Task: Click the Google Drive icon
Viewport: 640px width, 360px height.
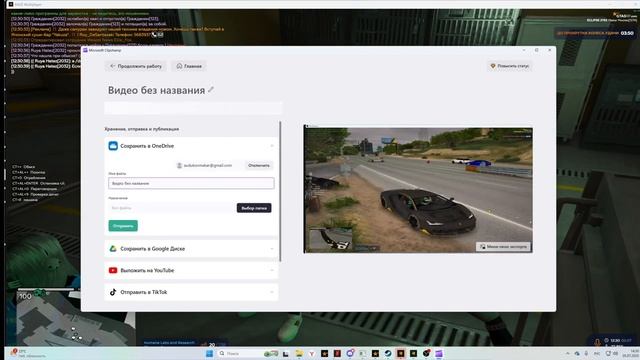Action: point(113,249)
